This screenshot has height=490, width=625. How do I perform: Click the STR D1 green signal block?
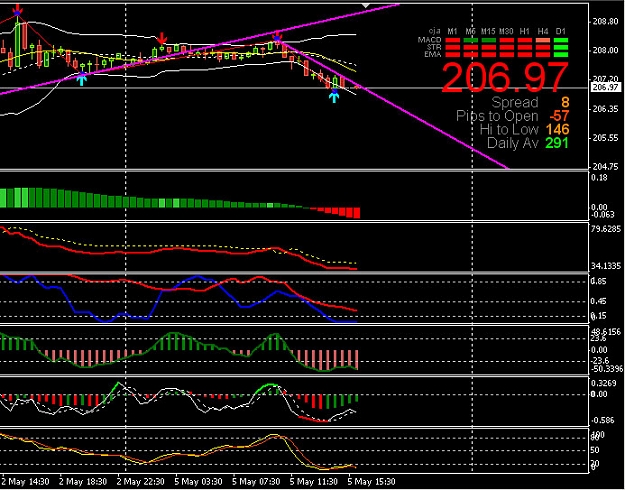[561, 47]
